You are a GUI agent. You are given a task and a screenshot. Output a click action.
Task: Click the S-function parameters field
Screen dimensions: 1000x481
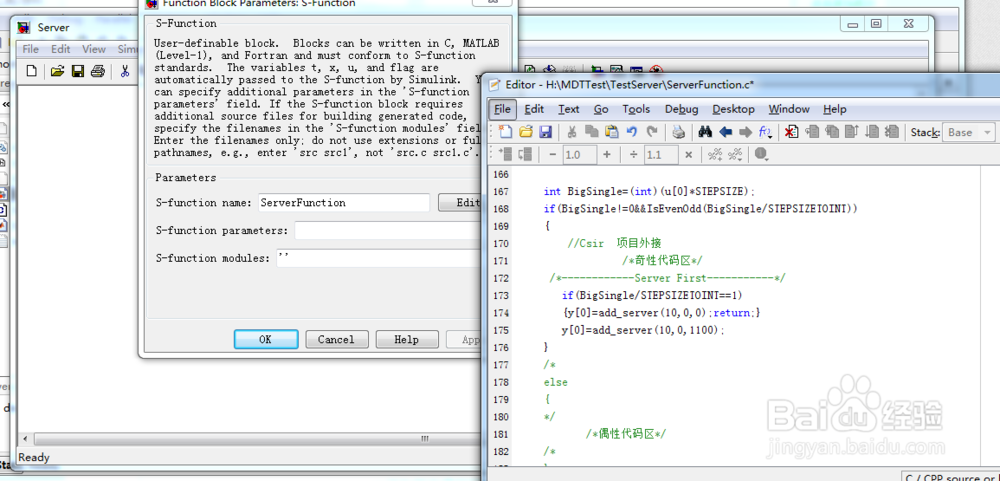[388, 230]
